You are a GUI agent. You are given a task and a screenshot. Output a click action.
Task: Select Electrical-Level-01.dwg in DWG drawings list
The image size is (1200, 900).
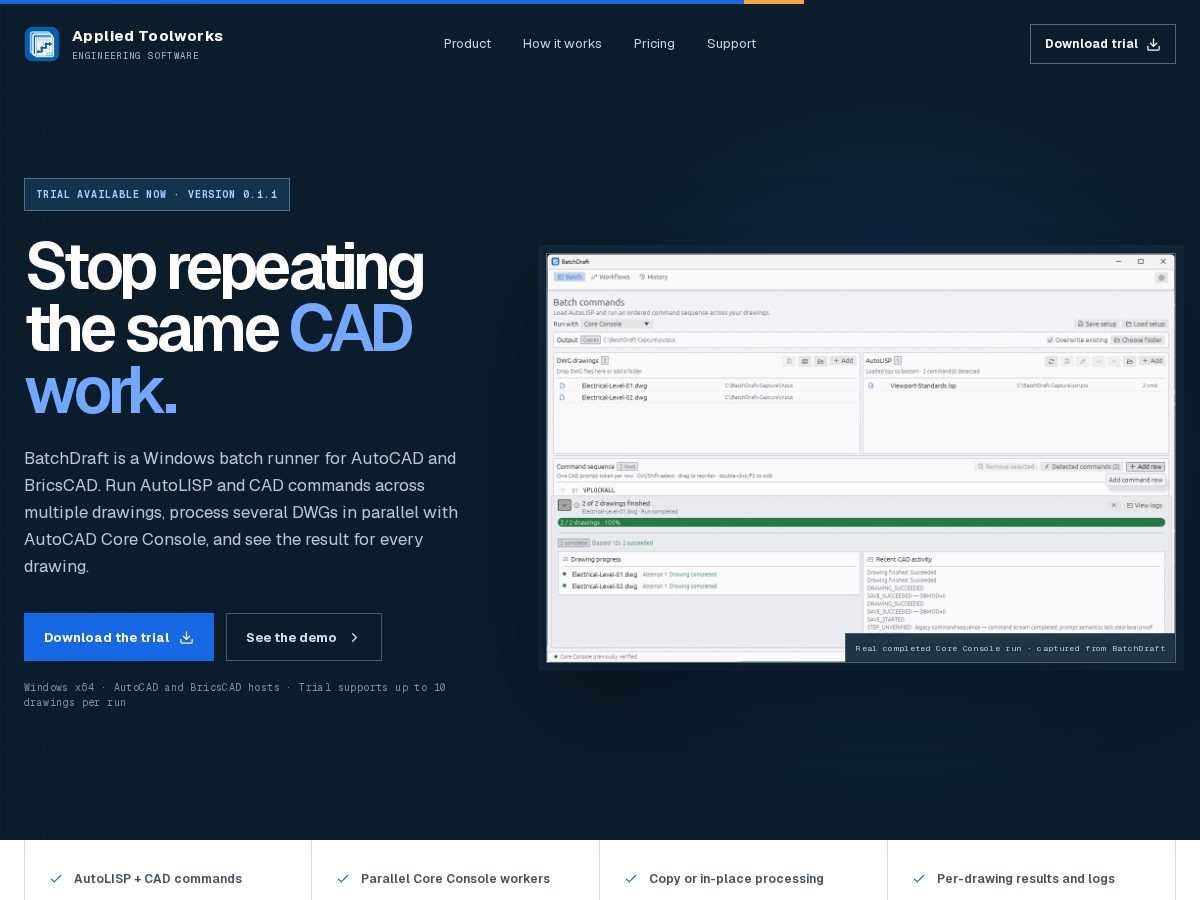point(706,385)
